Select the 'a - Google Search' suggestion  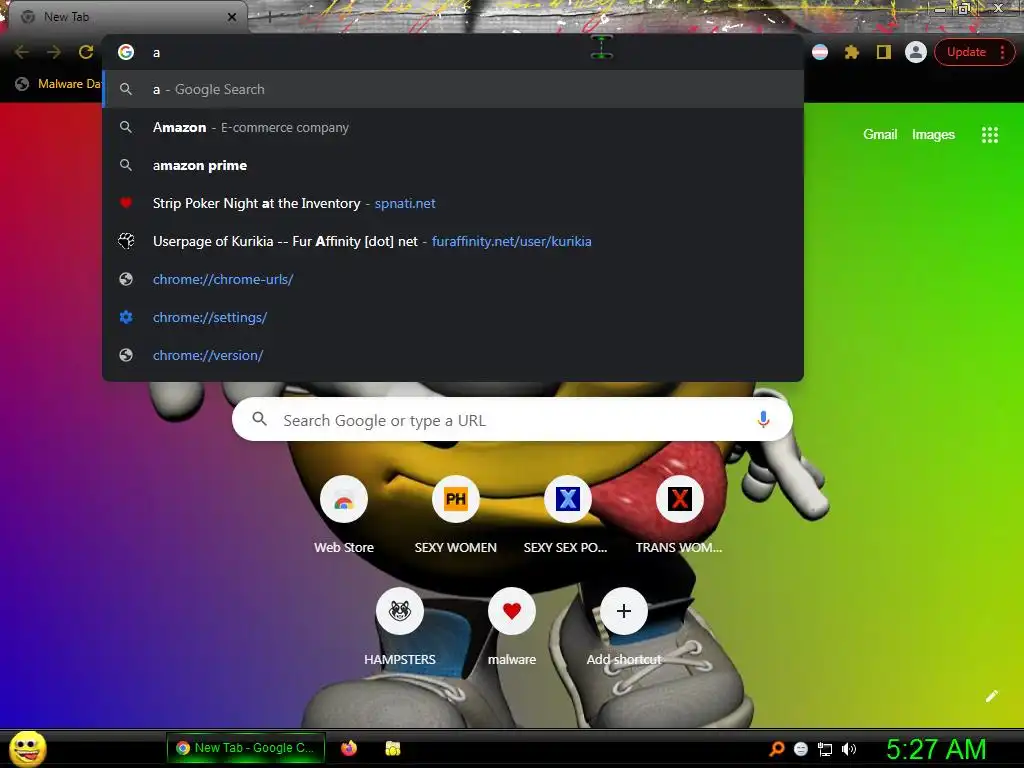tap(453, 89)
